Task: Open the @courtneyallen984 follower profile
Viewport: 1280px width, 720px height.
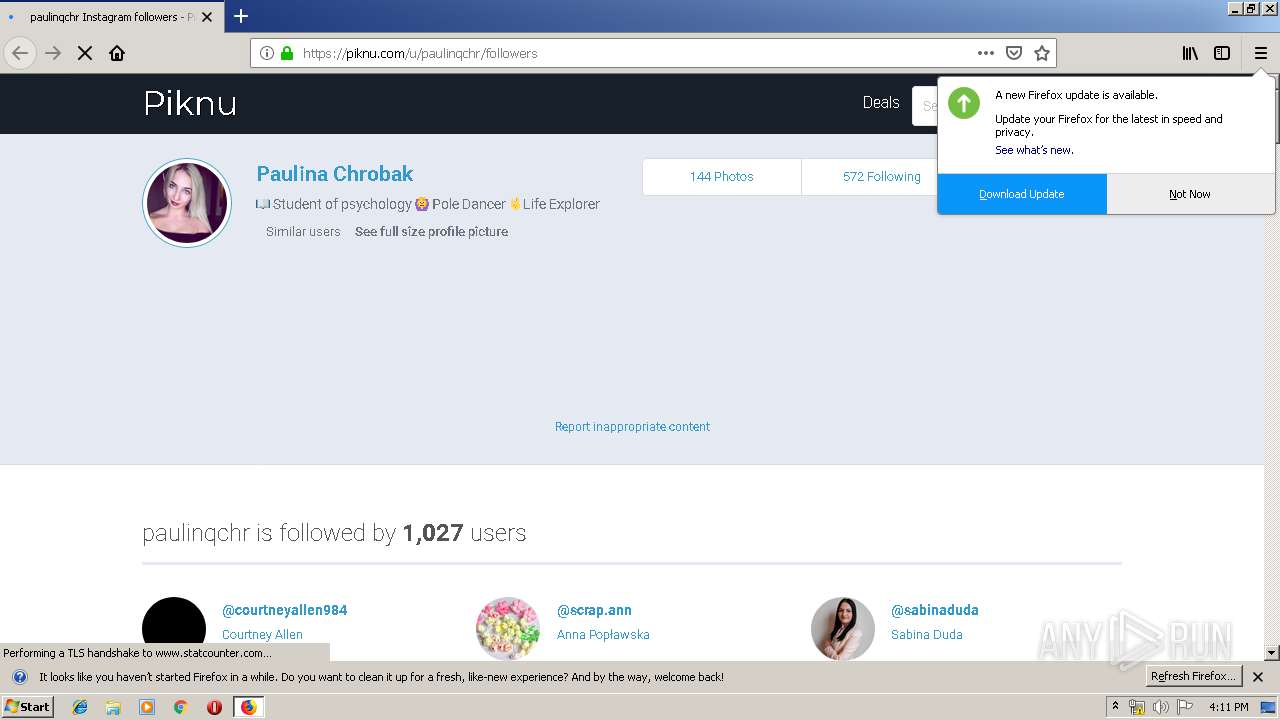Action: coord(285,610)
